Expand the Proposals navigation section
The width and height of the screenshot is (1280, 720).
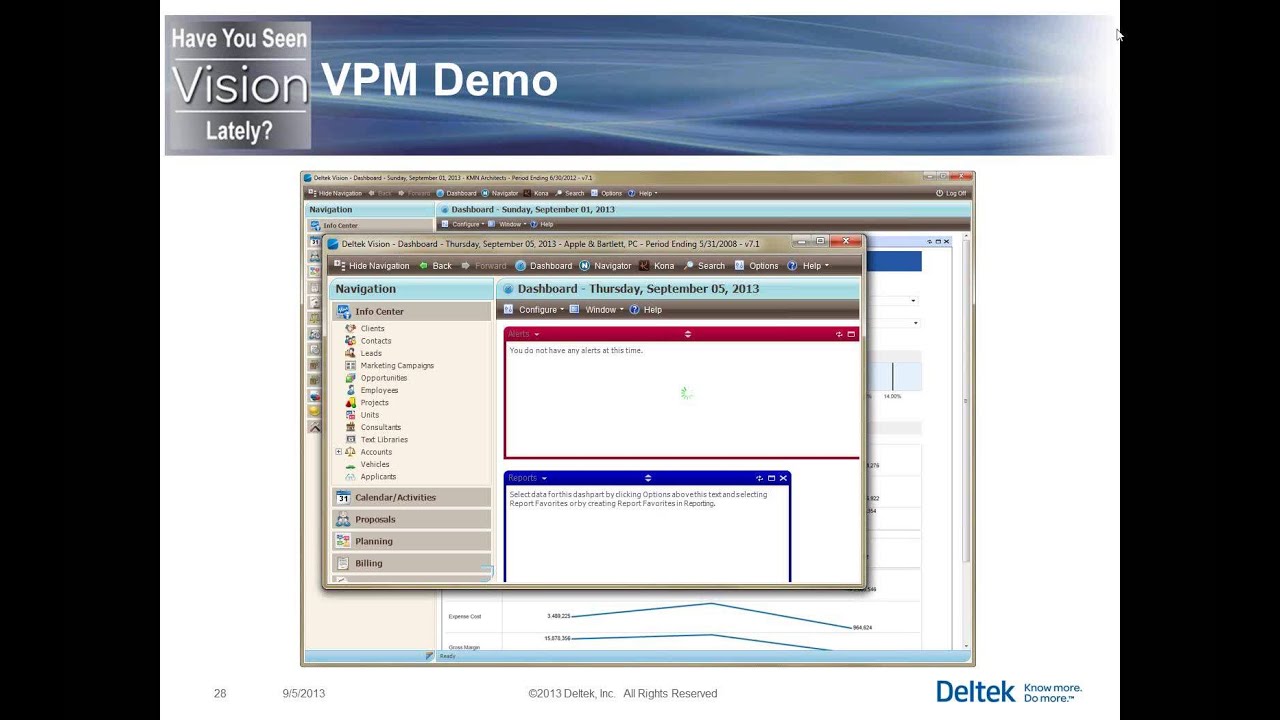point(412,519)
